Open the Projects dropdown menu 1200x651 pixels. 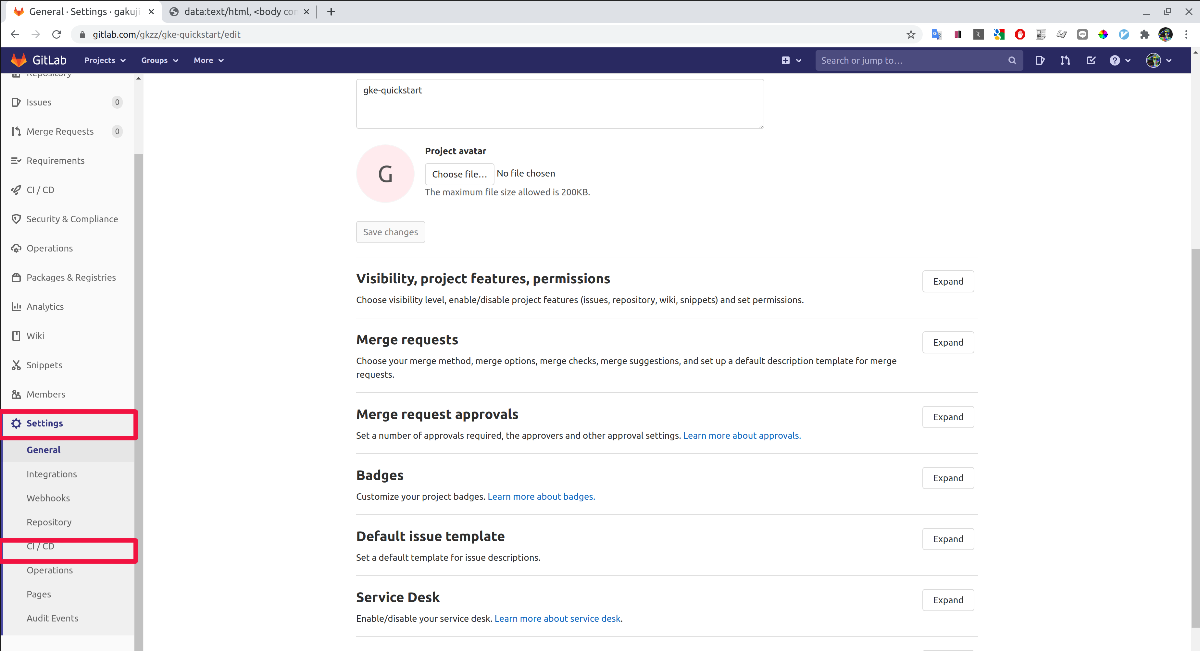pos(105,60)
